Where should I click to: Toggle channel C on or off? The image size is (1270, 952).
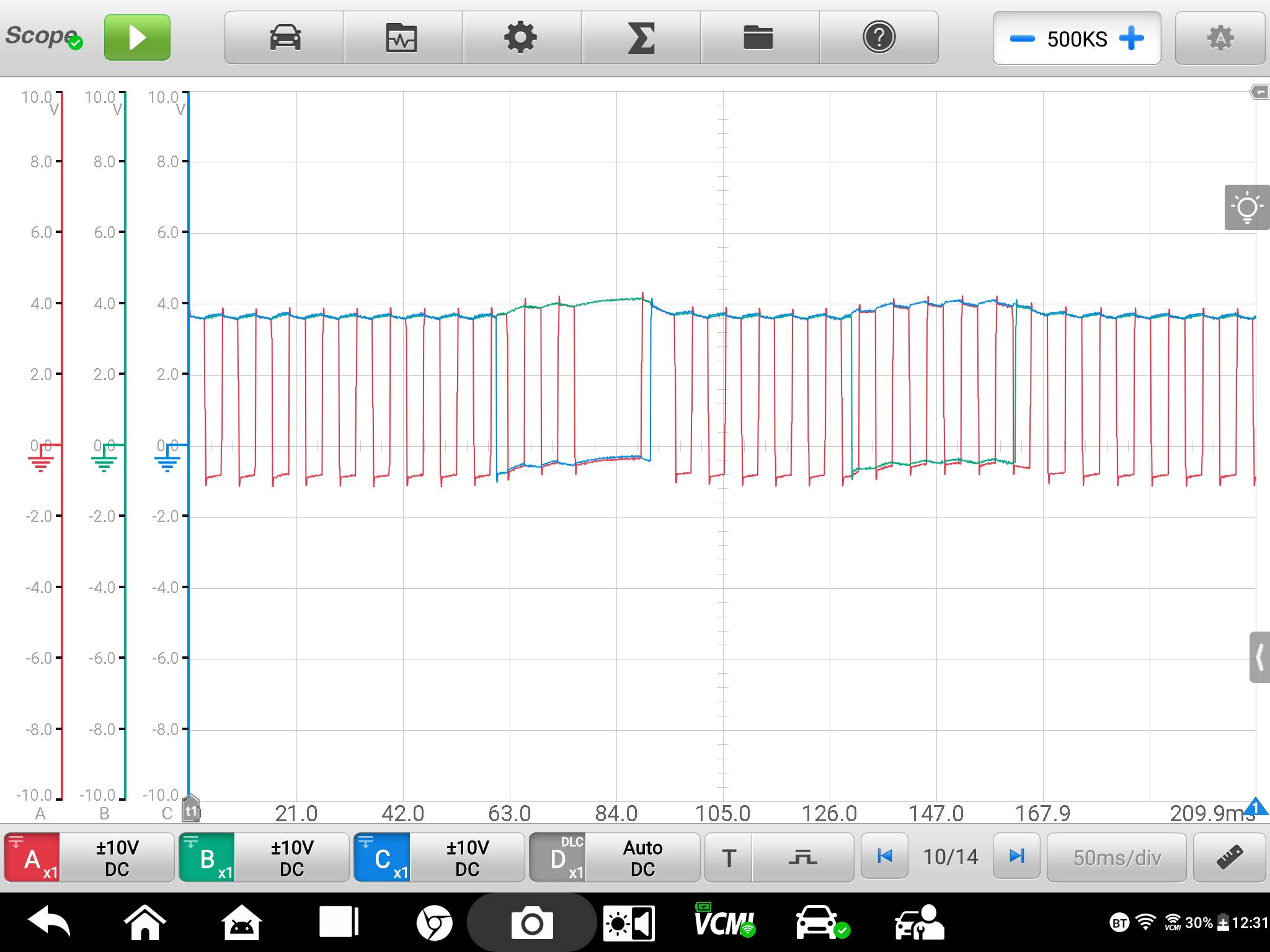point(382,858)
